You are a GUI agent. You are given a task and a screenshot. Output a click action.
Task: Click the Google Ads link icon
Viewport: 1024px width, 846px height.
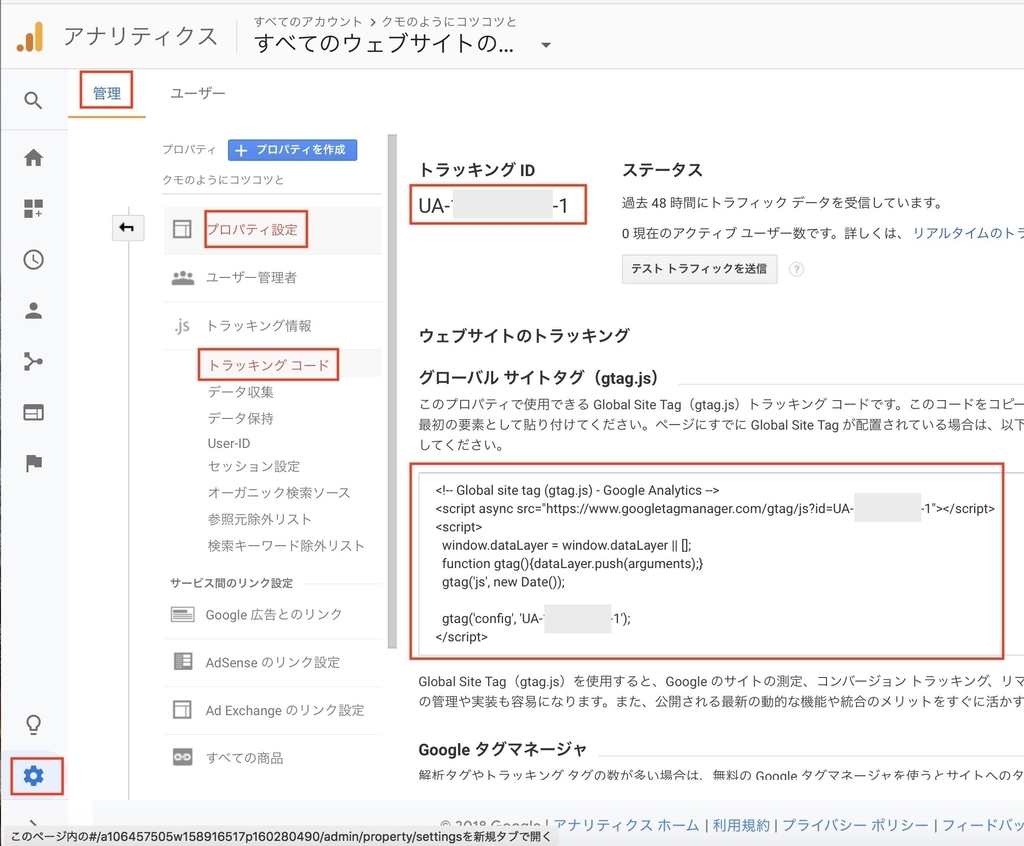click(182, 614)
